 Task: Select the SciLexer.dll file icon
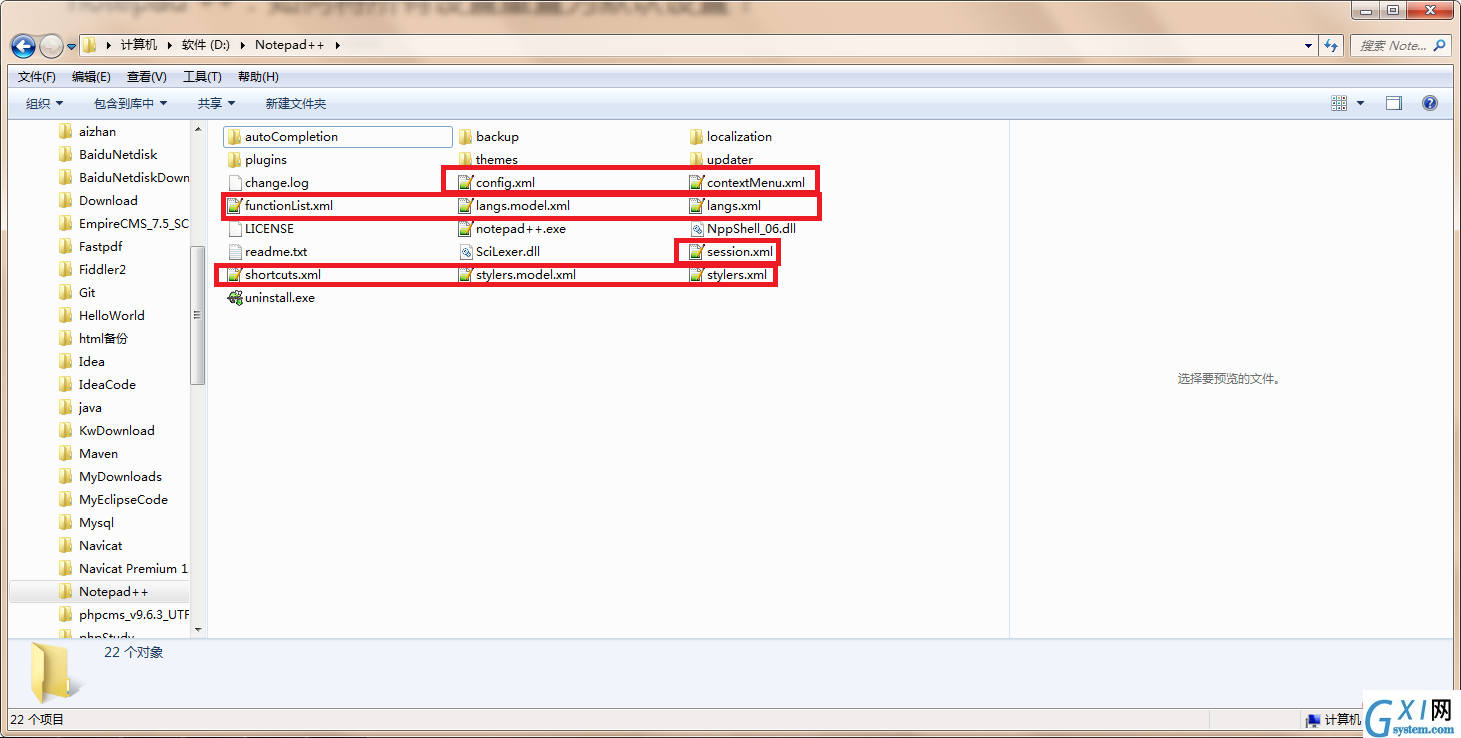465,252
